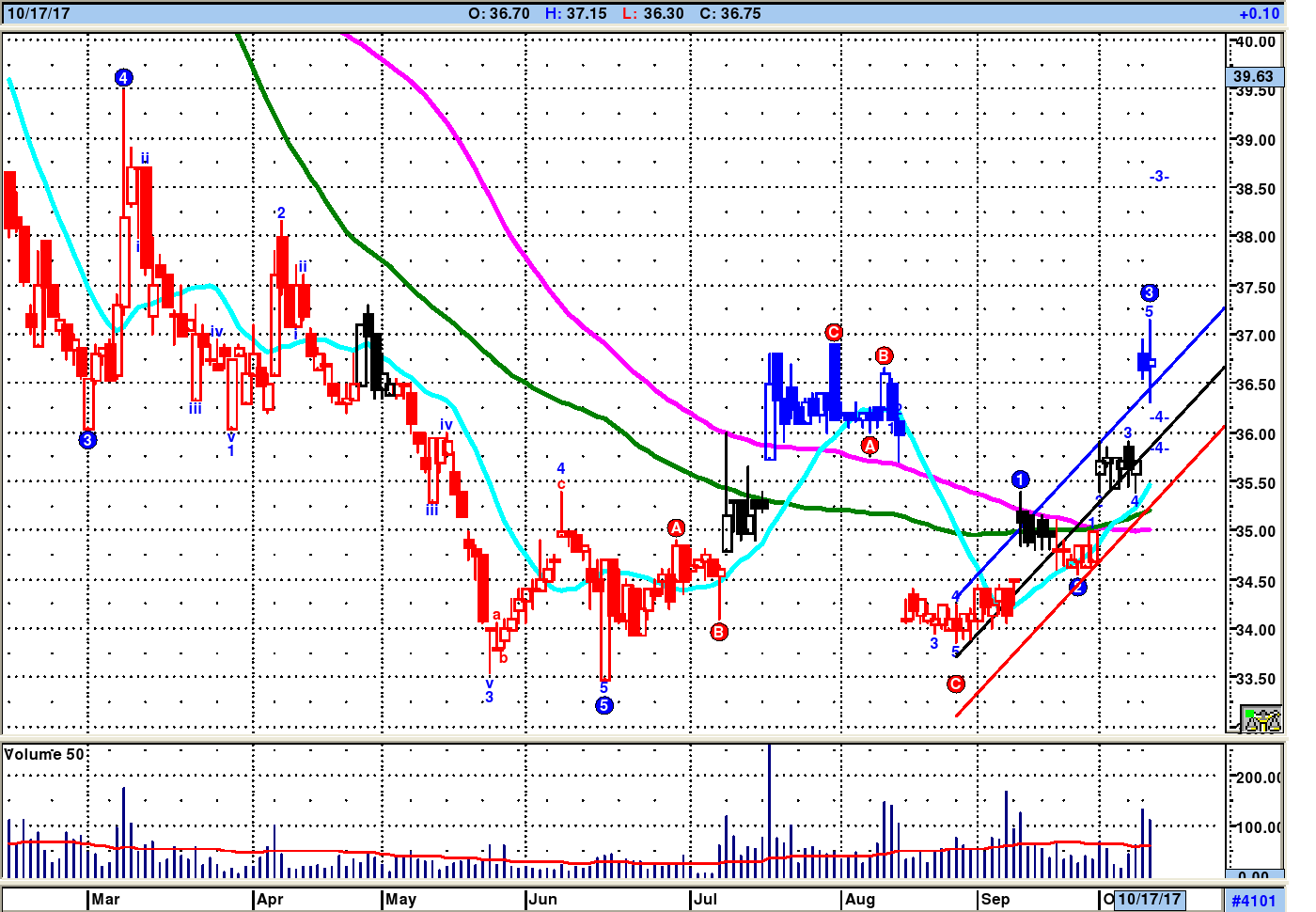Click the 200.00 volume axis label
The image size is (1316, 912).
1257,778
